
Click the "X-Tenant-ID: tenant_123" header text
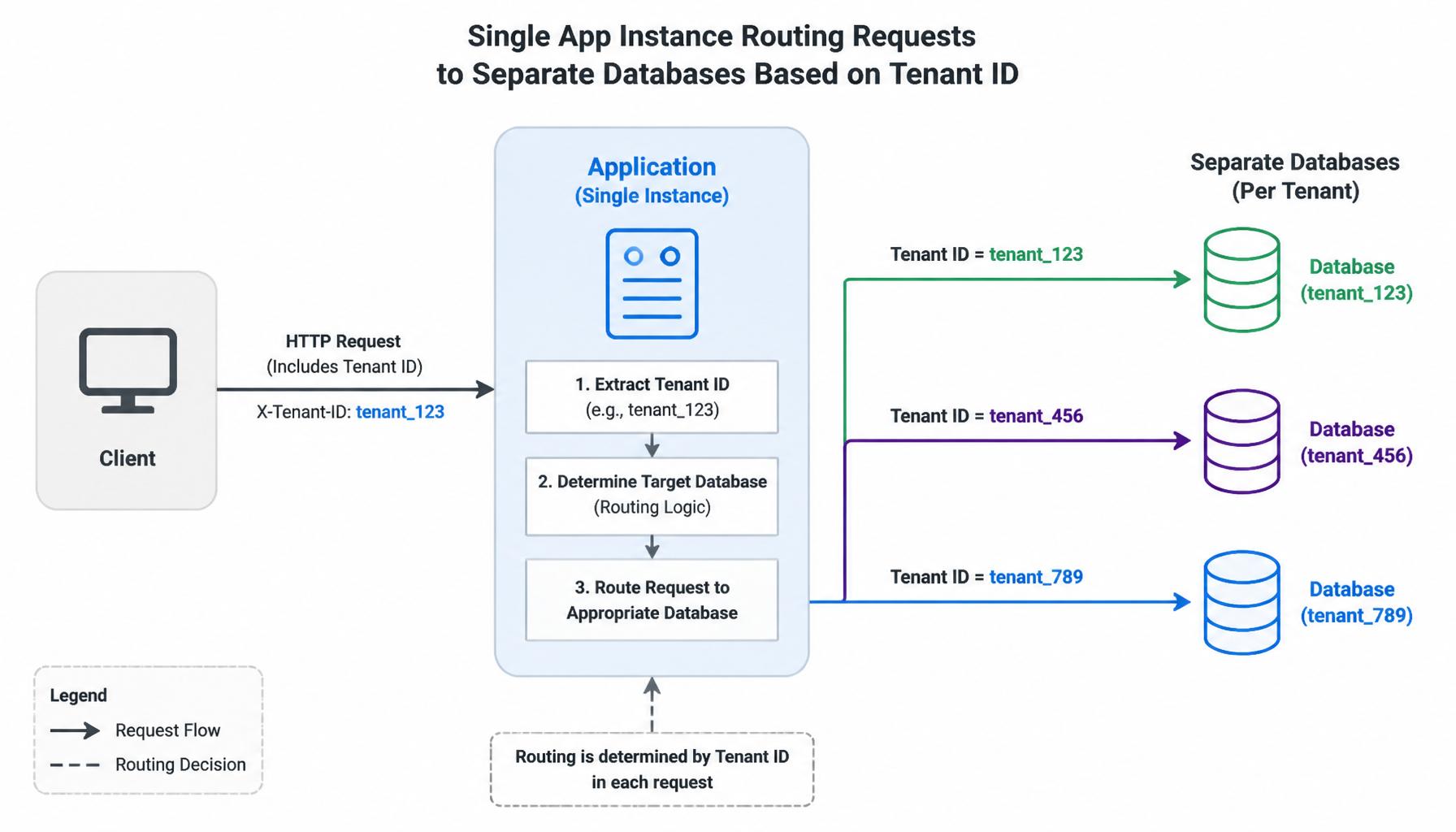pos(350,412)
